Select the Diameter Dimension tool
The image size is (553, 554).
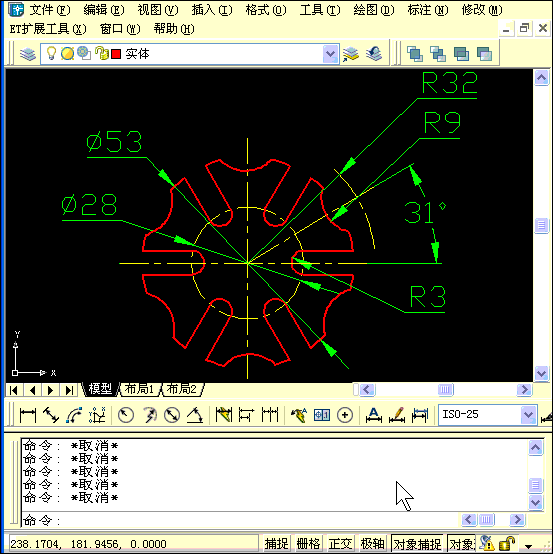172,415
